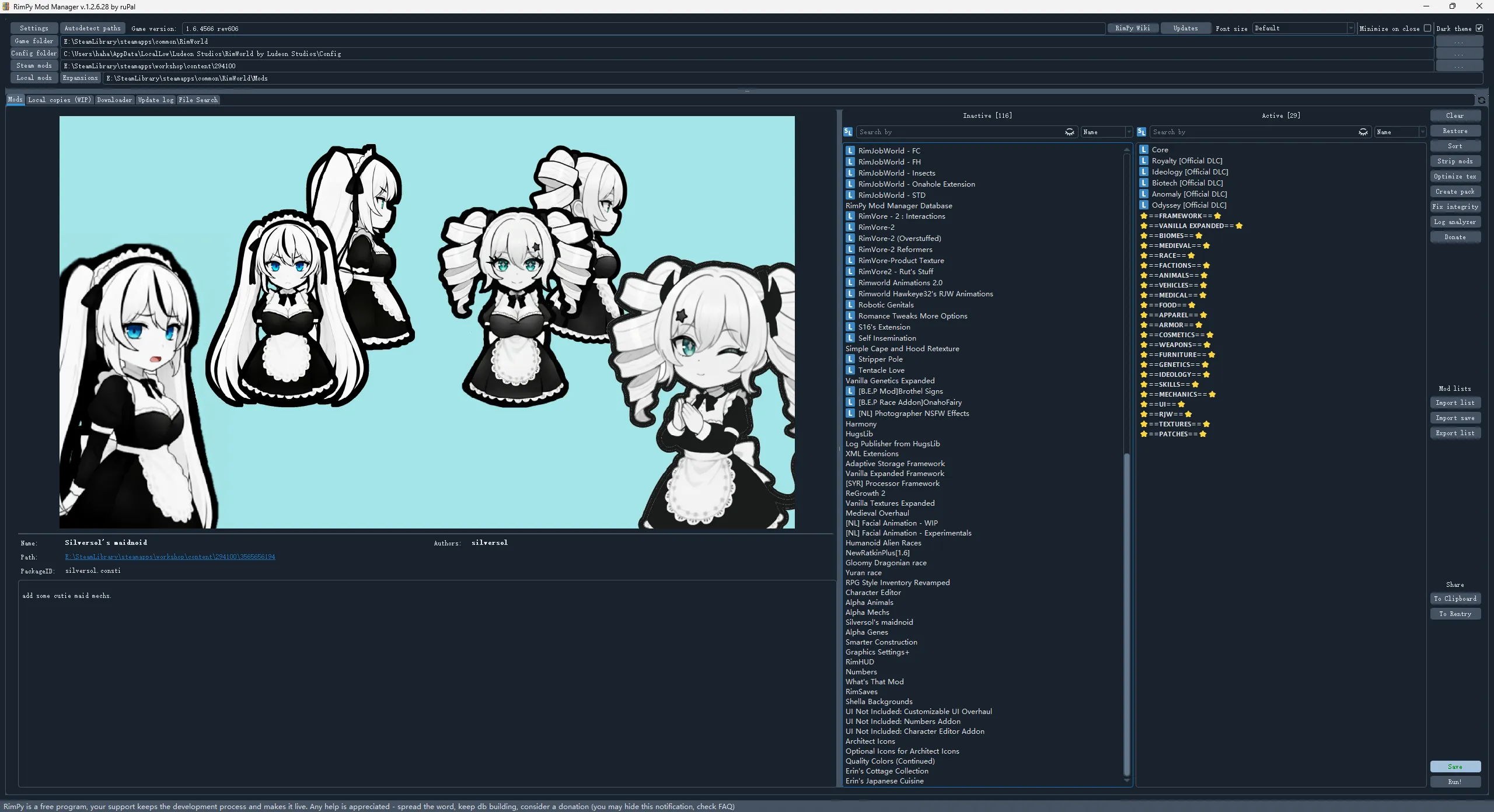Click the SL source filter icon above Inactive list
The width and height of the screenshot is (1494, 812).
pyautogui.click(x=848, y=132)
